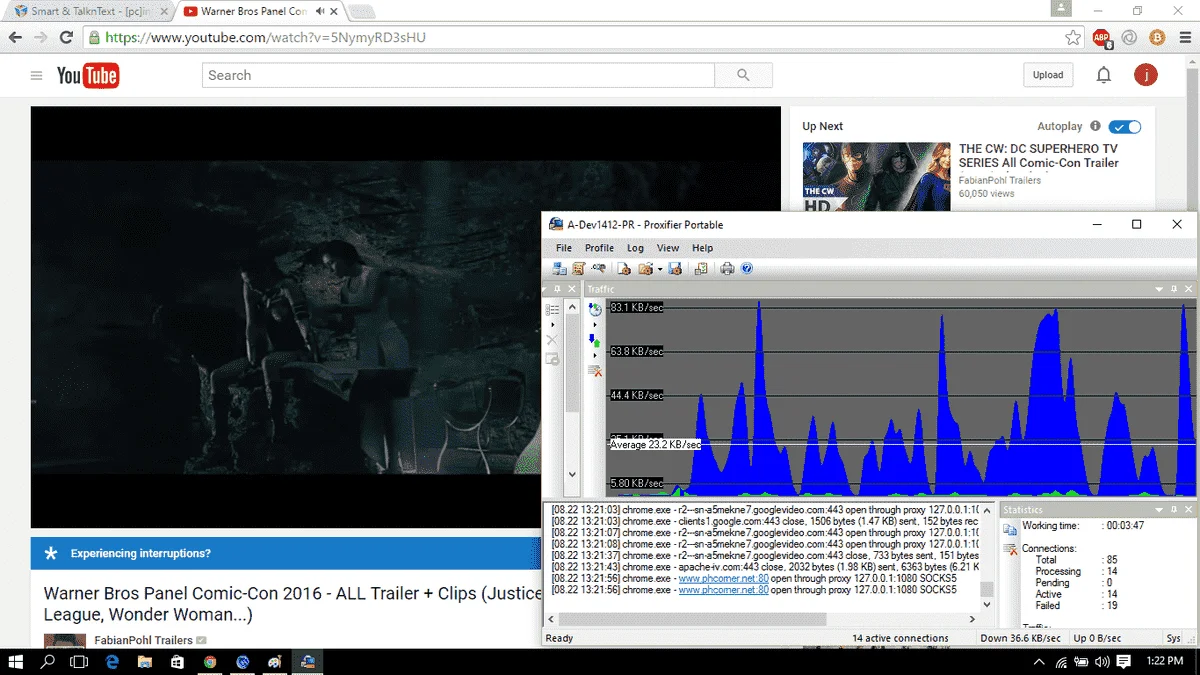Open the File menu in Proxifier
Viewport: 1200px width, 675px height.
(564, 248)
